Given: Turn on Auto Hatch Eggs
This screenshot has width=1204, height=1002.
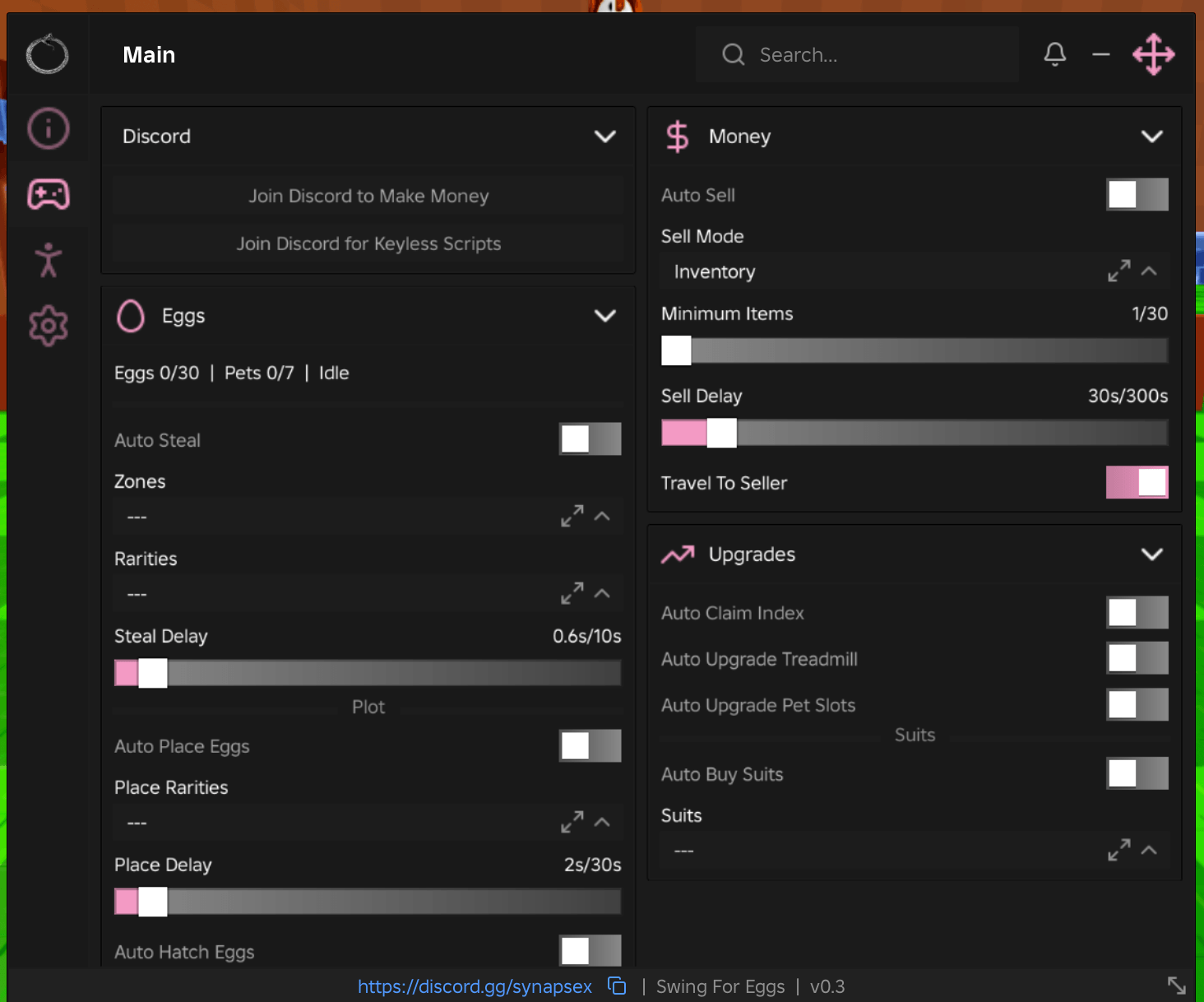Looking at the screenshot, I should point(590,951).
